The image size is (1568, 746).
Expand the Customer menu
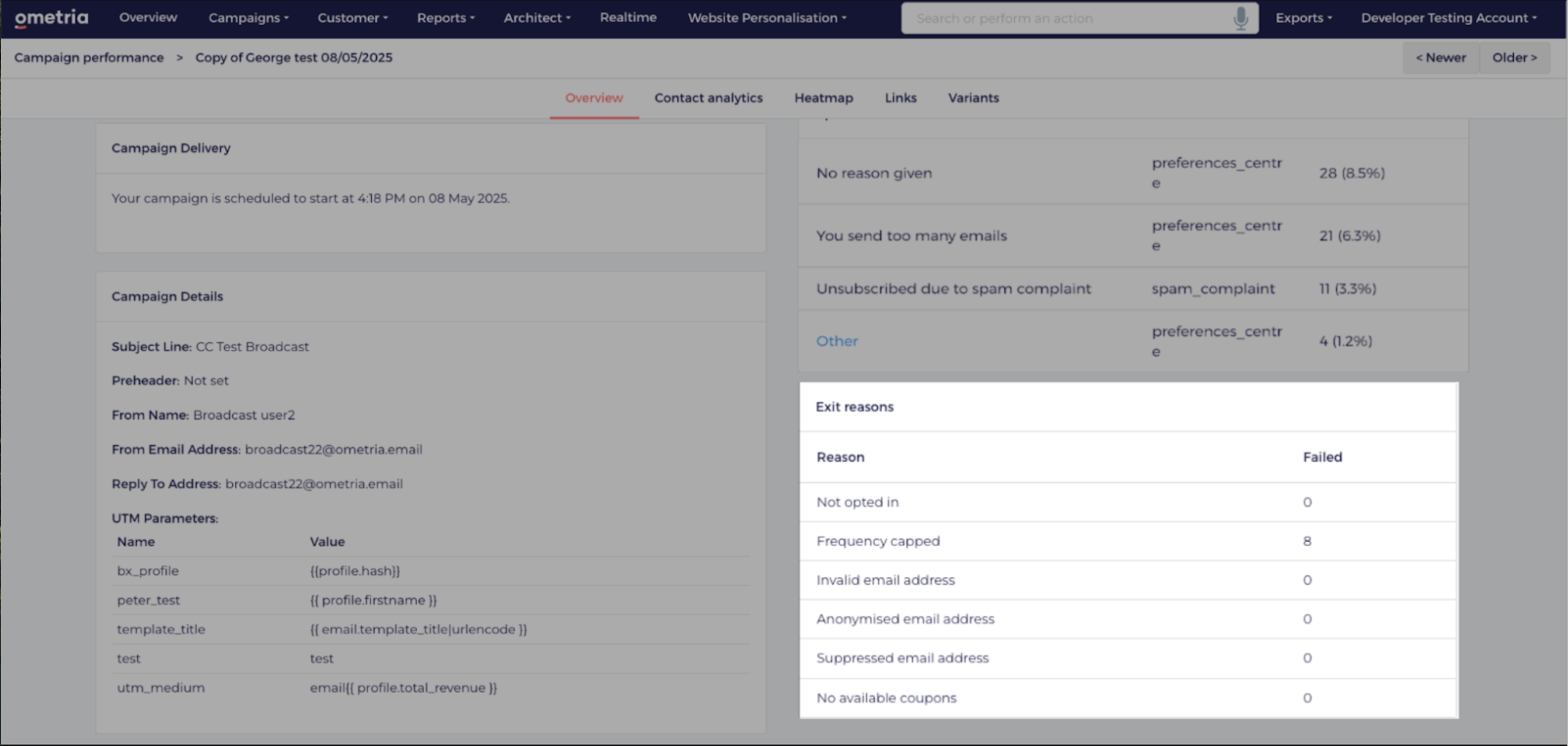click(353, 18)
